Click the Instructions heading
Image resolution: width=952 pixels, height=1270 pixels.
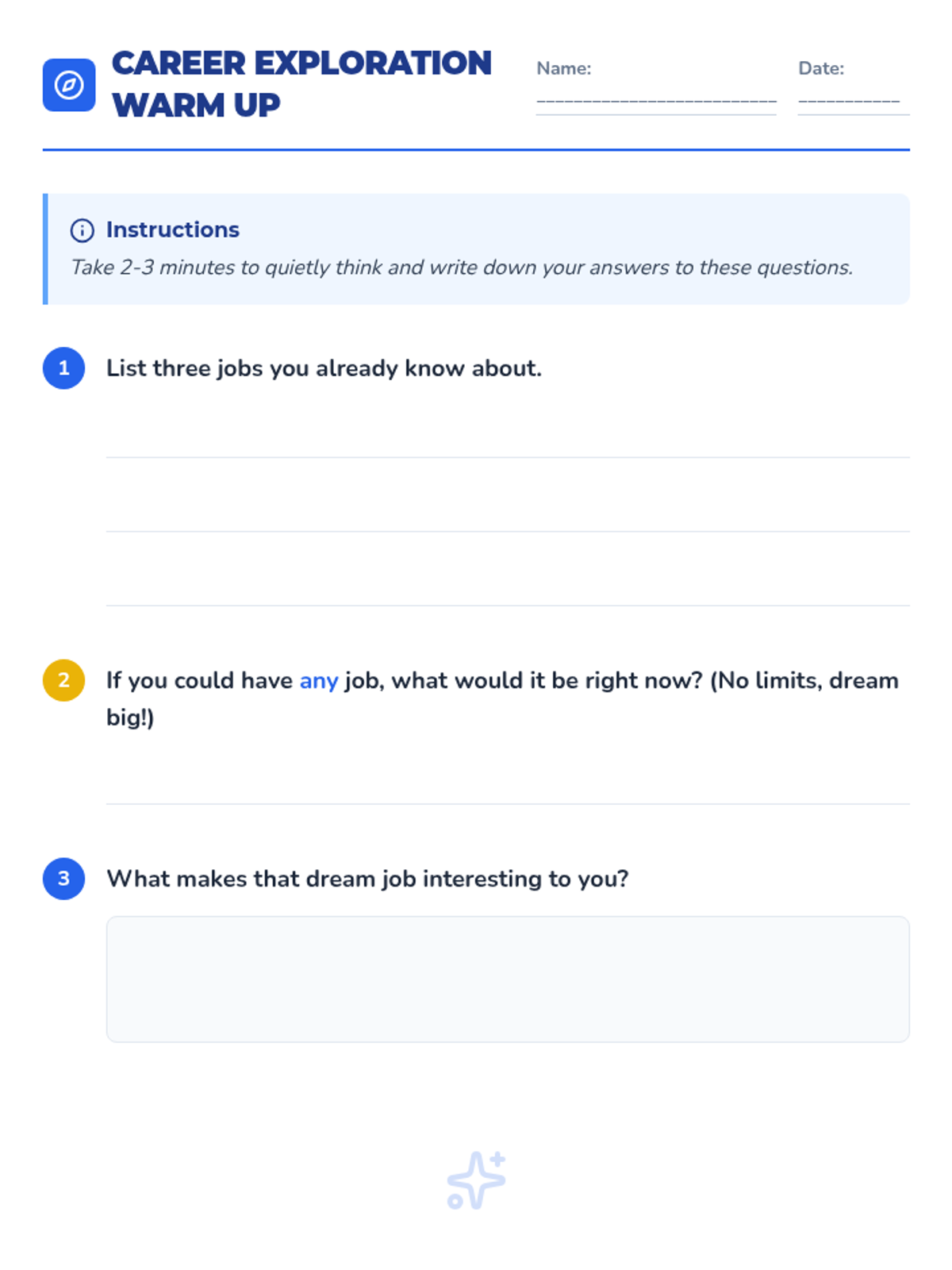173,230
